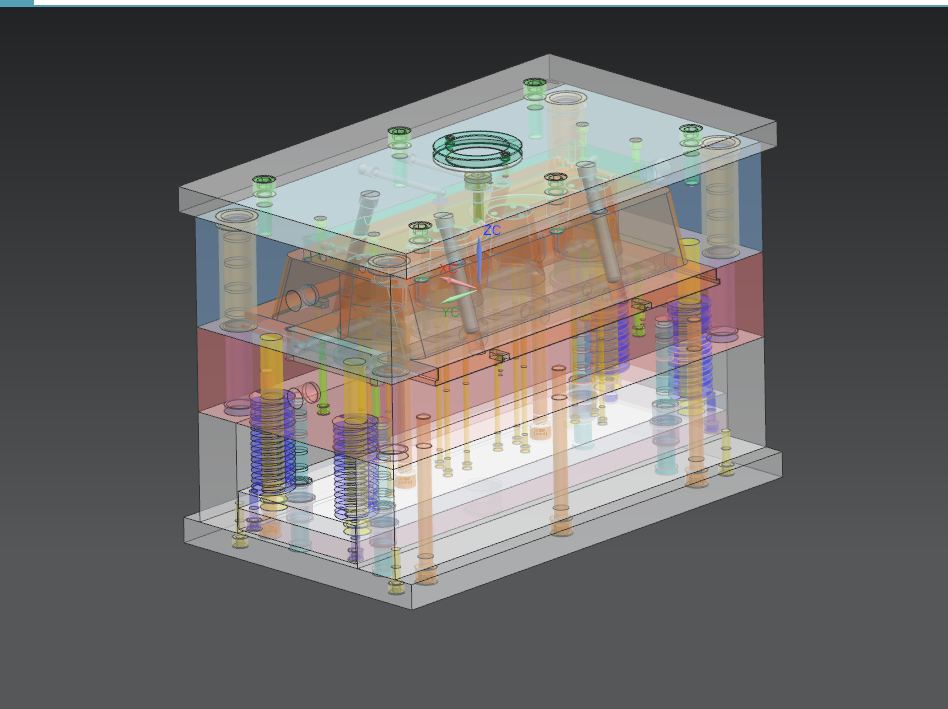
Task: Click the red XC axis label
Action: [448, 268]
